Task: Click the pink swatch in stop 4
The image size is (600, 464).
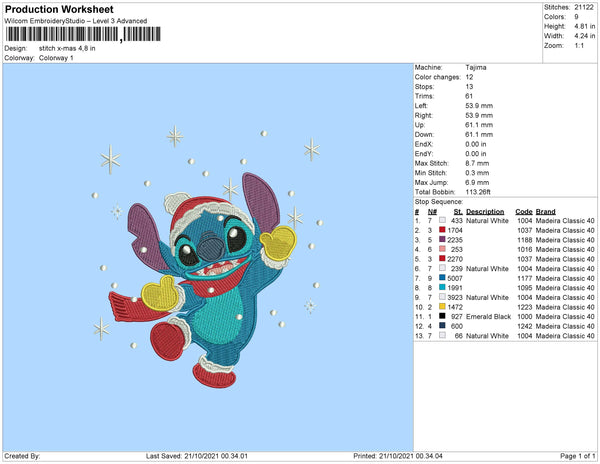Action: pyautogui.click(x=442, y=249)
